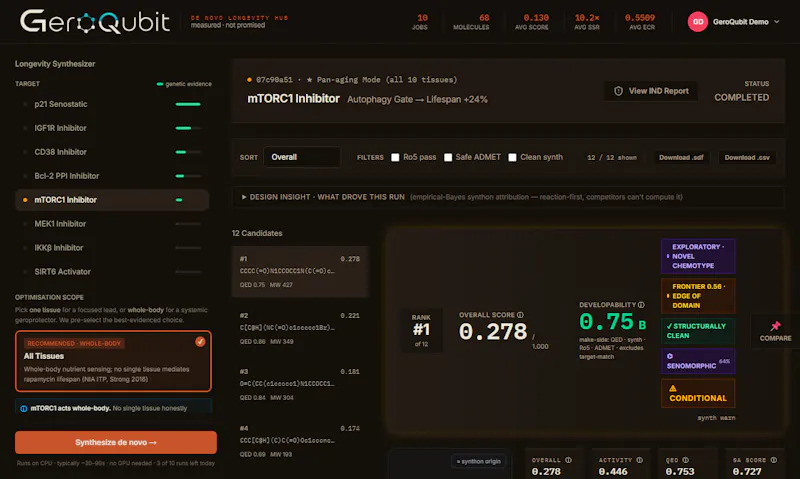The height and width of the screenshot is (479, 800).
Task: Open candidate #4 scored 0.174
Action: pyautogui.click(x=300, y=441)
